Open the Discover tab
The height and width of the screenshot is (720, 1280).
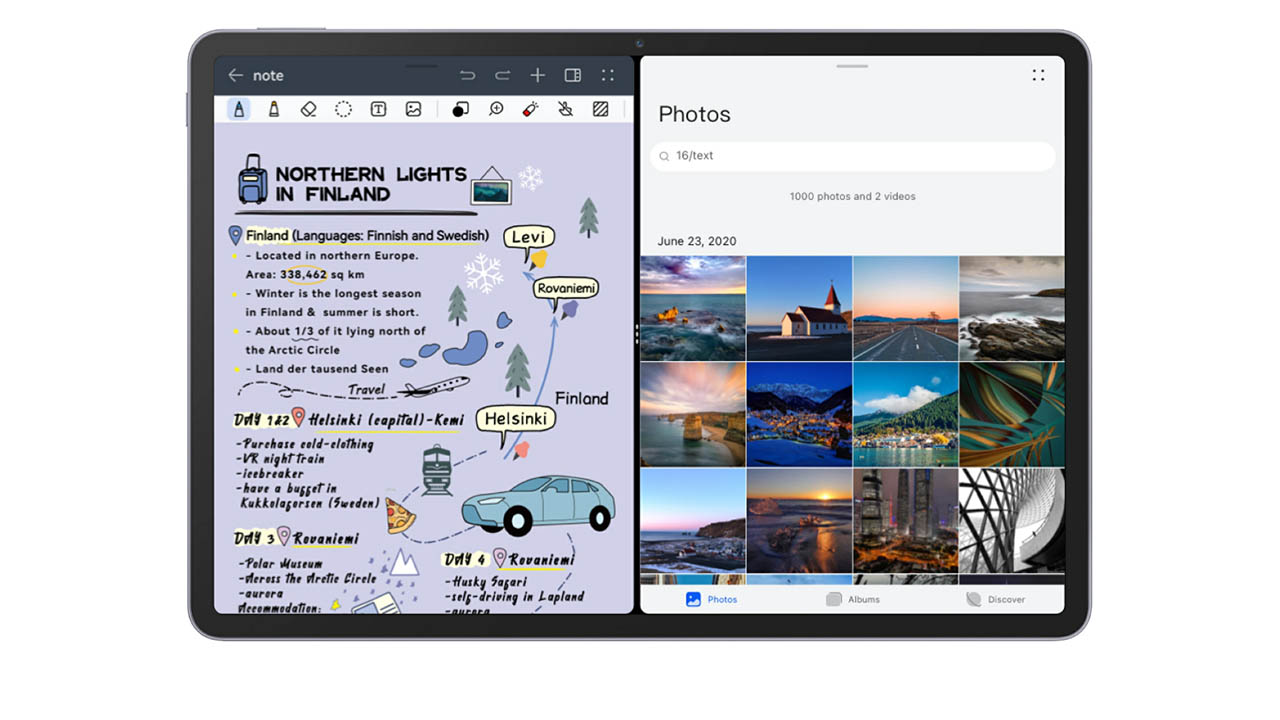[995, 599]
